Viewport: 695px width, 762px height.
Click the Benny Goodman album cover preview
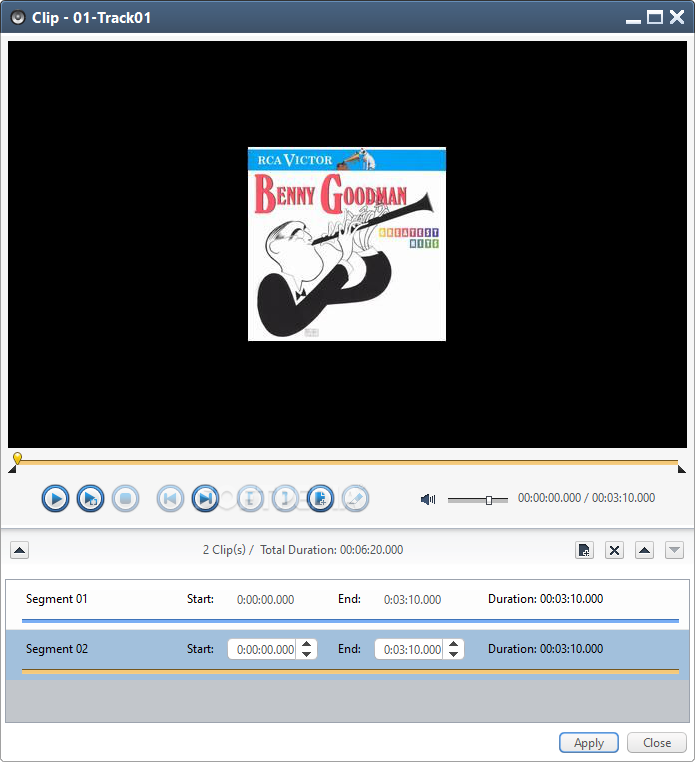(x=347, y=244)
